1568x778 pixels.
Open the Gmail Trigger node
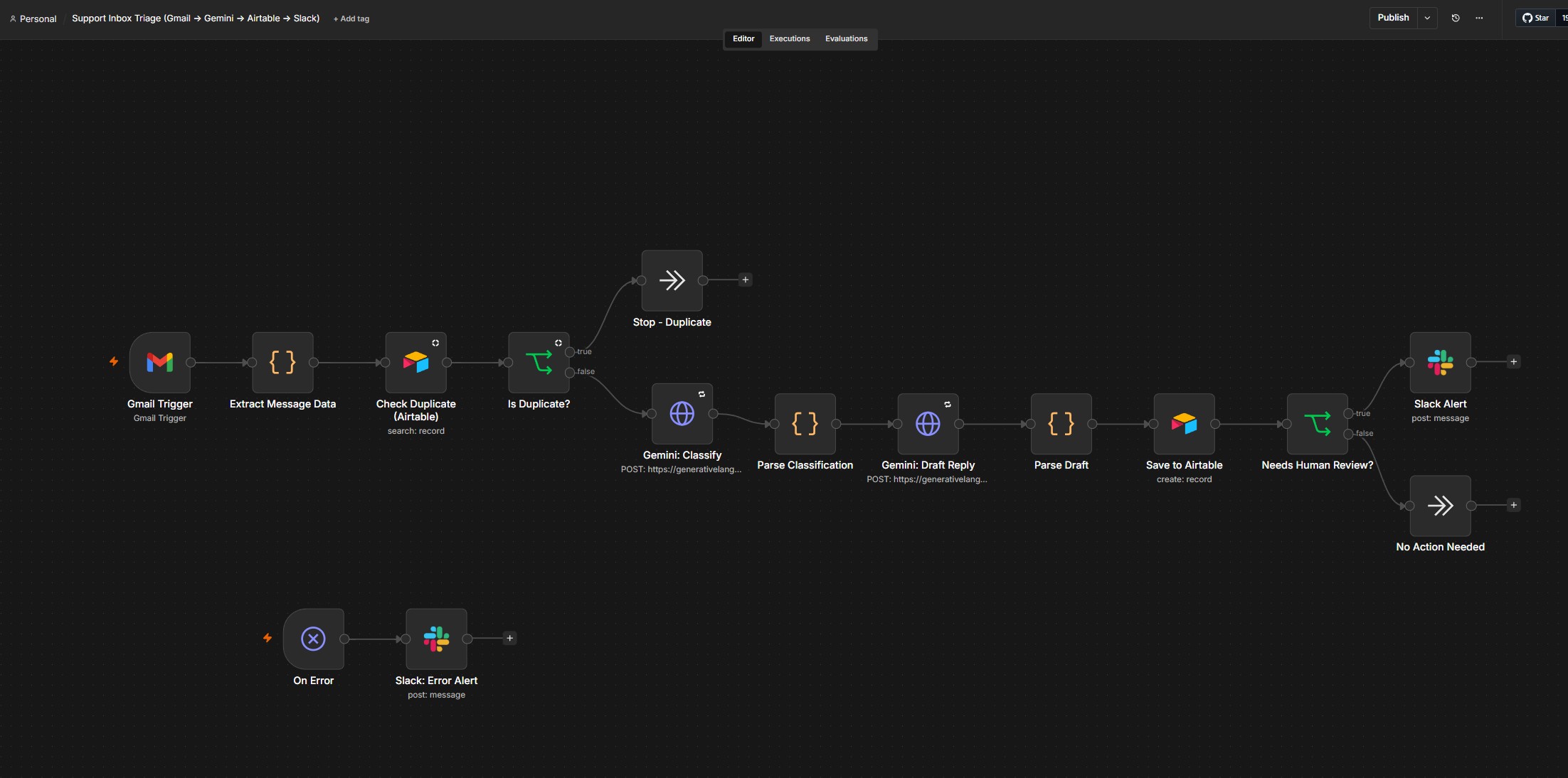tap(160, 362)
